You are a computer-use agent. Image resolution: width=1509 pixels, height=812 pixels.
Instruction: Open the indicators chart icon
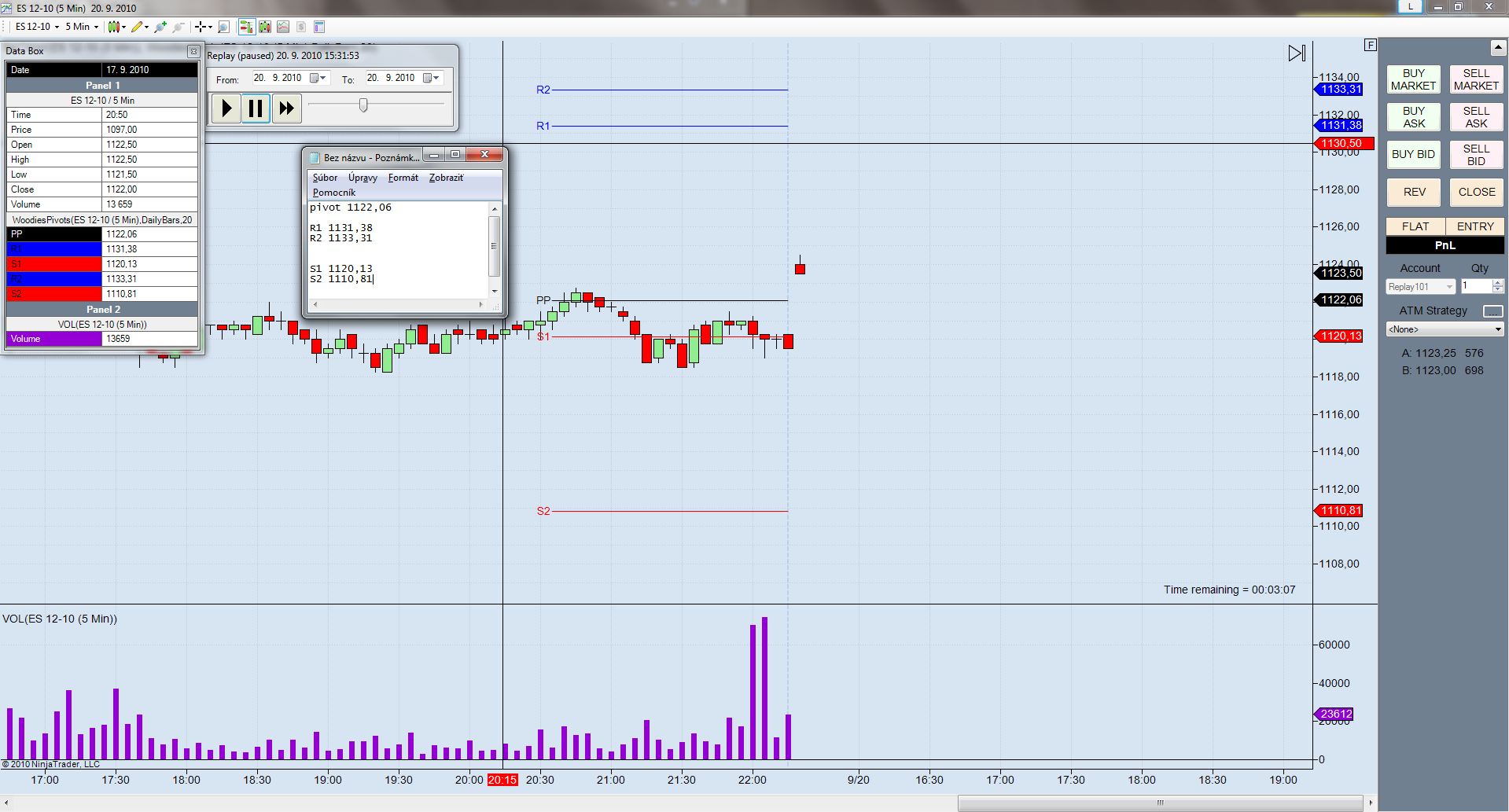point(283,27)
